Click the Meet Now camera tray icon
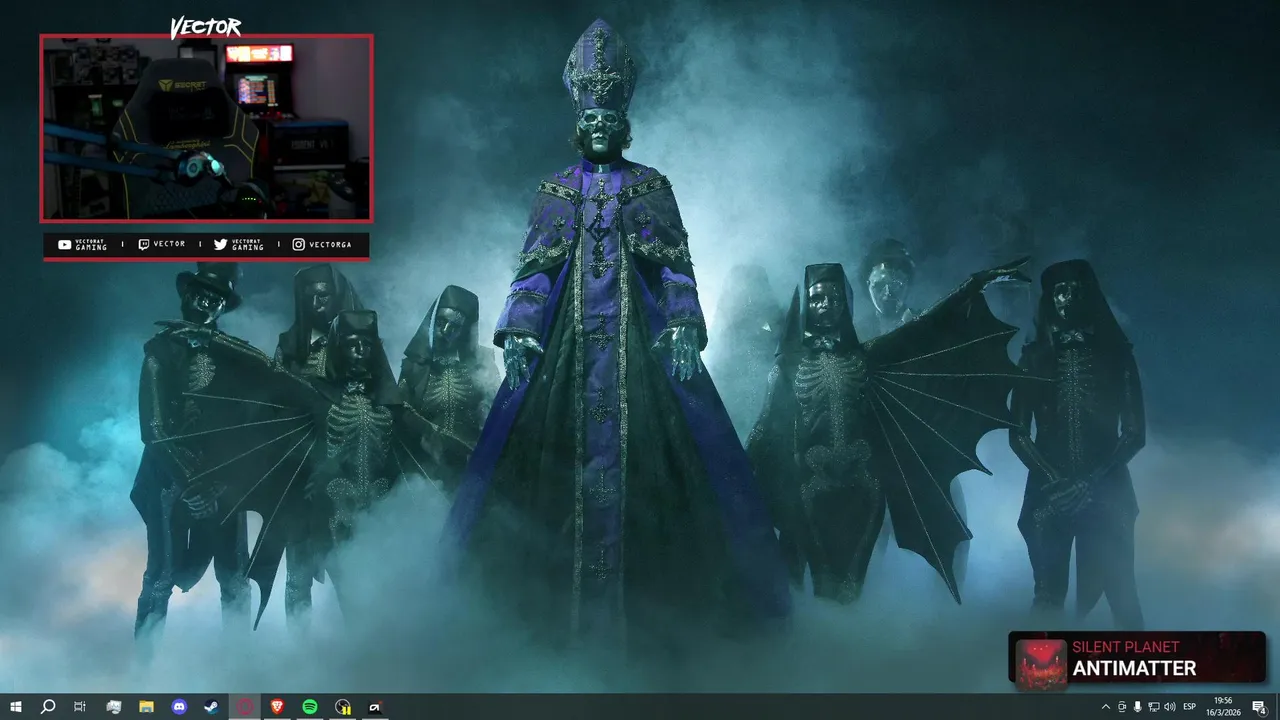The height and width of the screenshot is (720, 1280). (1122, 707)
